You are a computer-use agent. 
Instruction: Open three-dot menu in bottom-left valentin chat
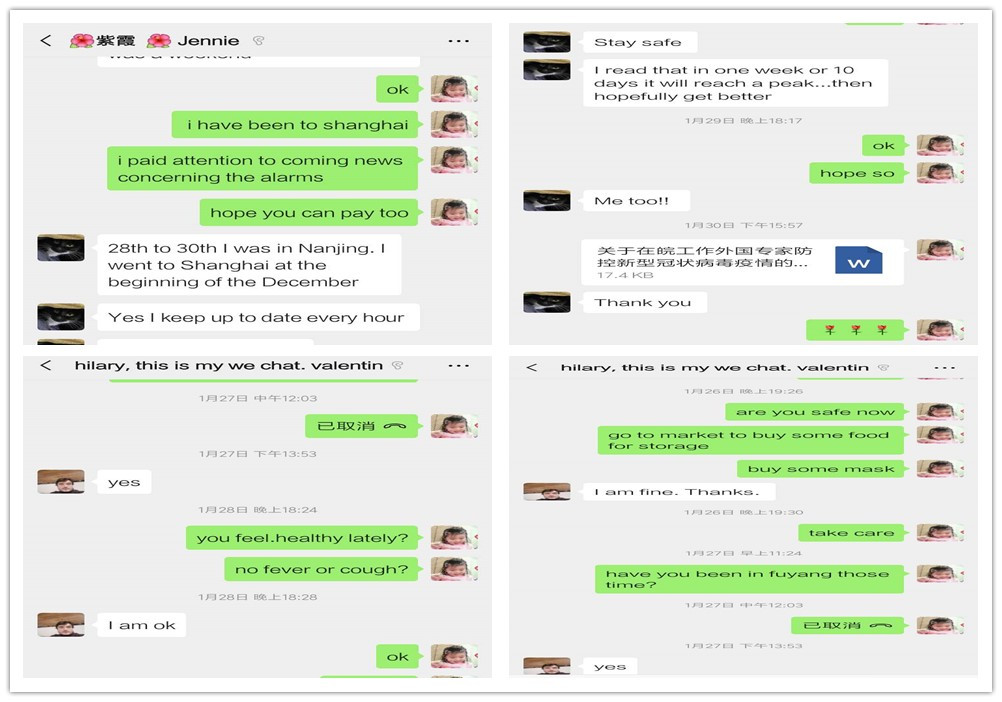pos(458,365)
